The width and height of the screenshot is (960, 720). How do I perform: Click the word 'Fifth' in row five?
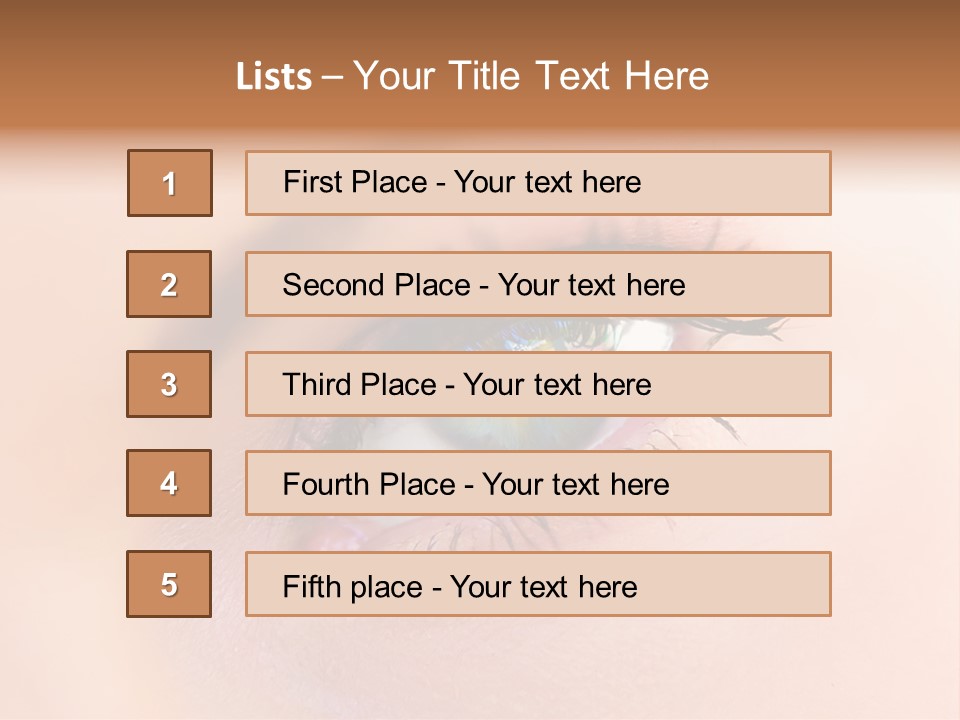[311, 586]
